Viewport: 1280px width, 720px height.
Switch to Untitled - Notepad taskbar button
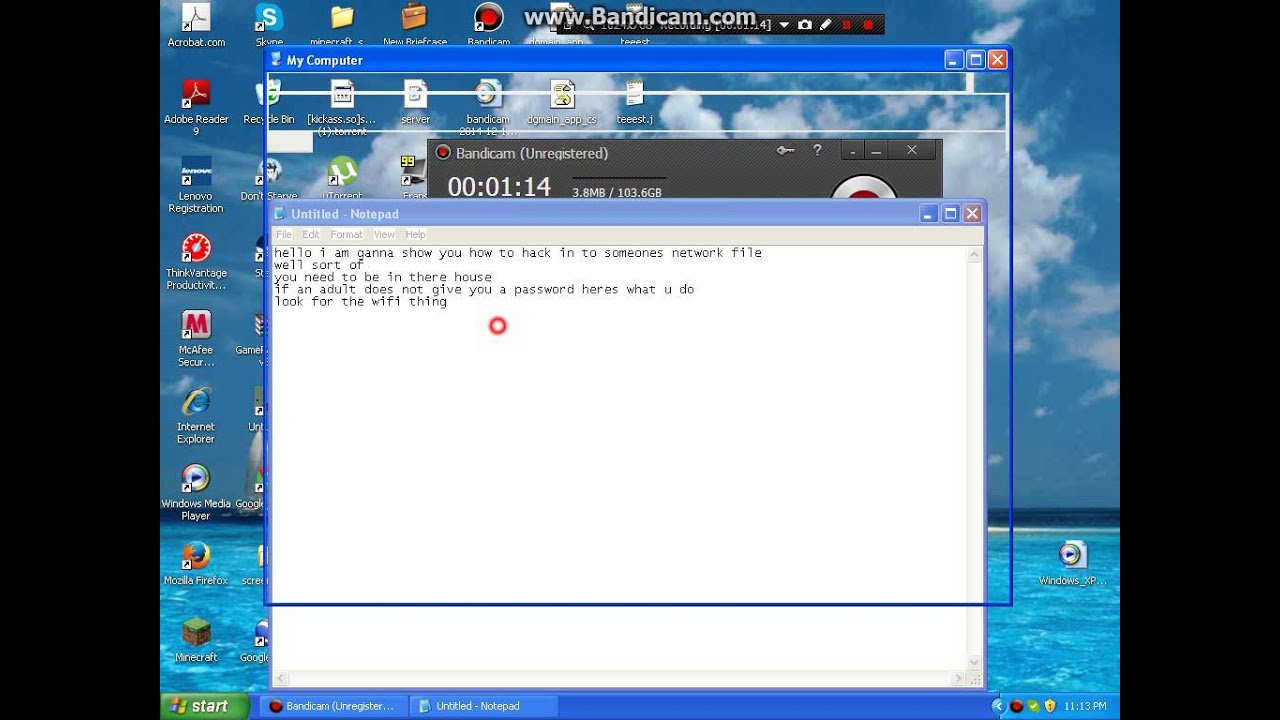click(x=484, y=706)
